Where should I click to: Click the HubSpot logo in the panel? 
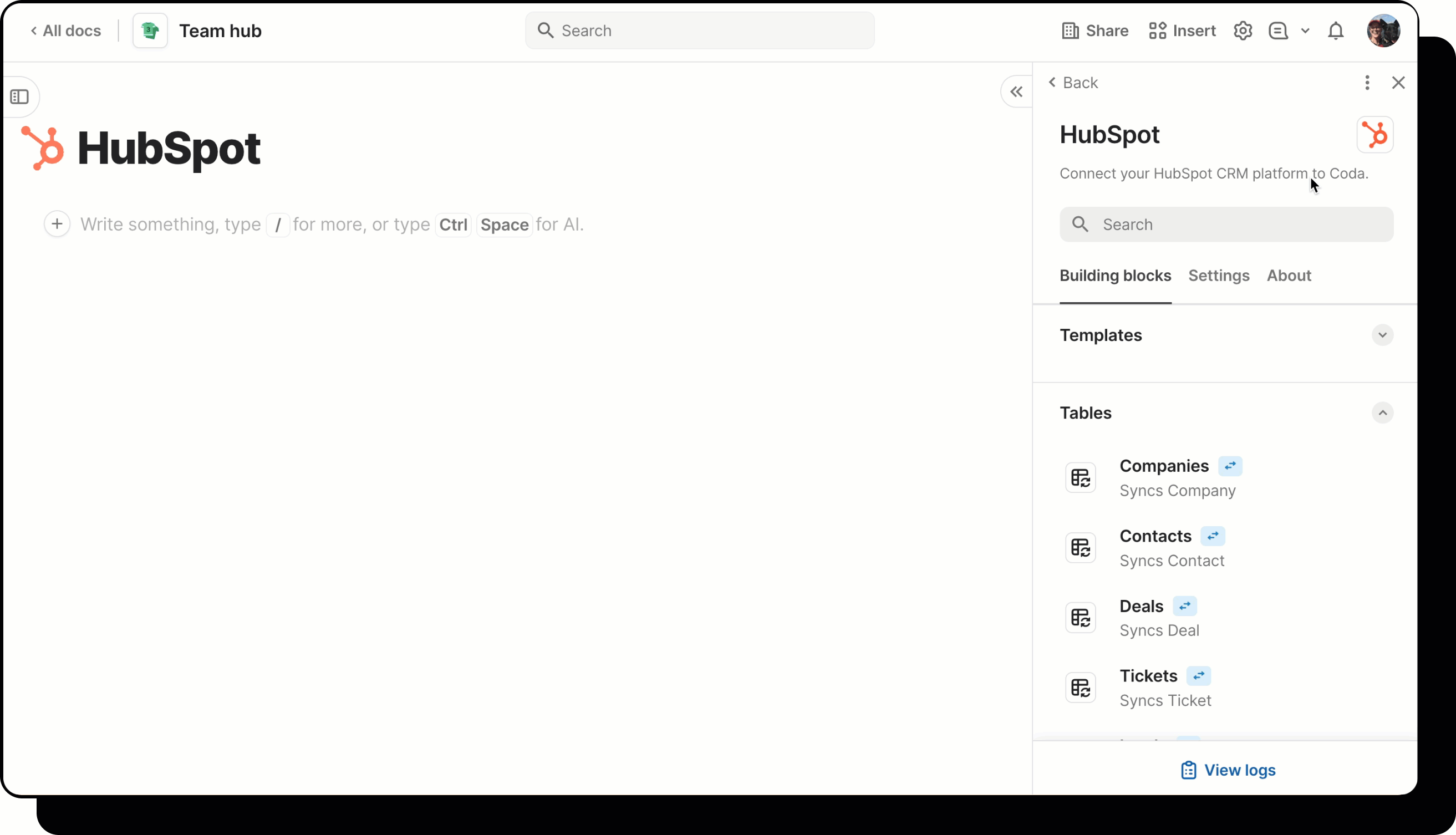click(1376, 134)
